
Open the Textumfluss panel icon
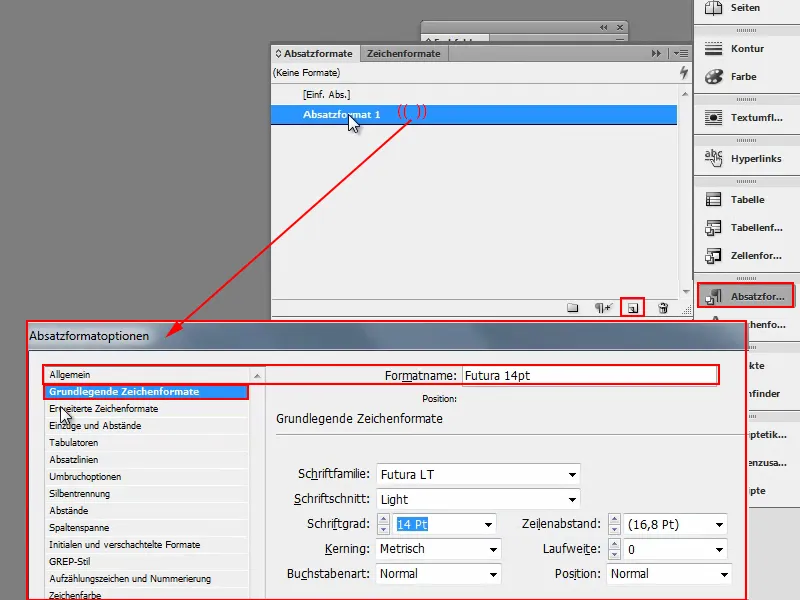713,118
